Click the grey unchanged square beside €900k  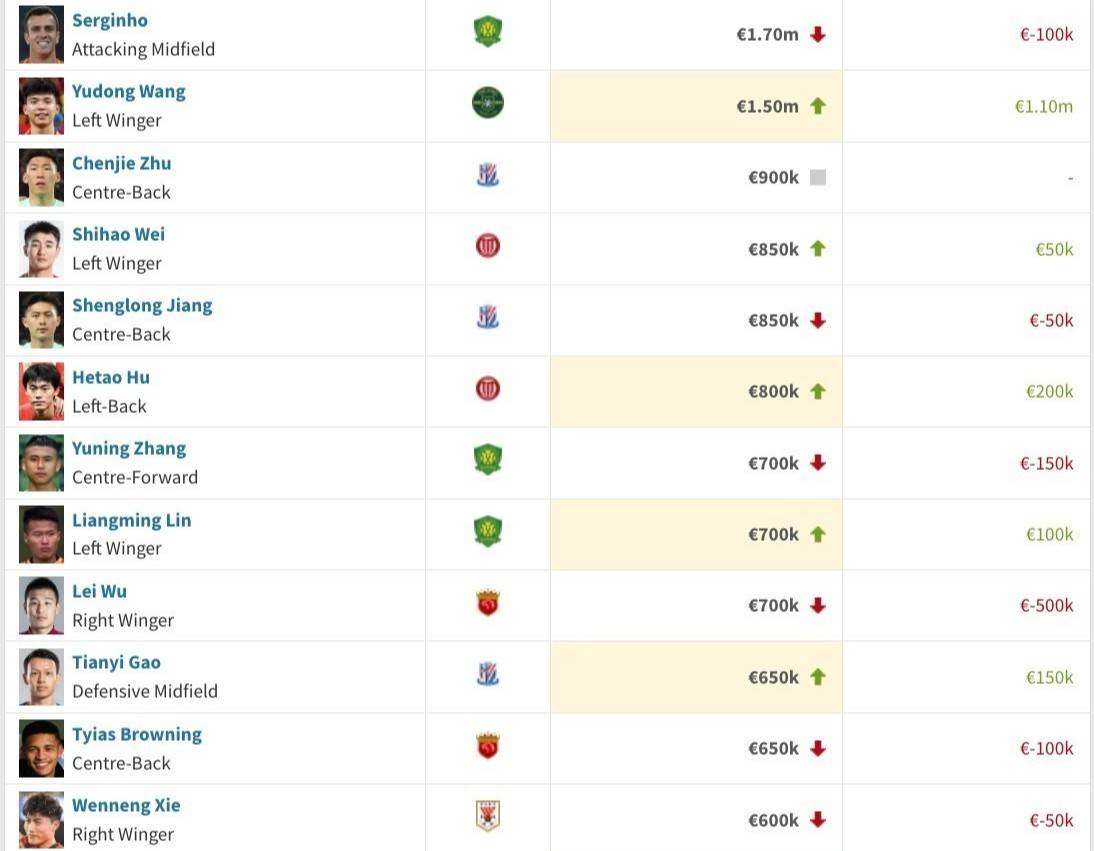pyautogui.click(x=818, y=177)
